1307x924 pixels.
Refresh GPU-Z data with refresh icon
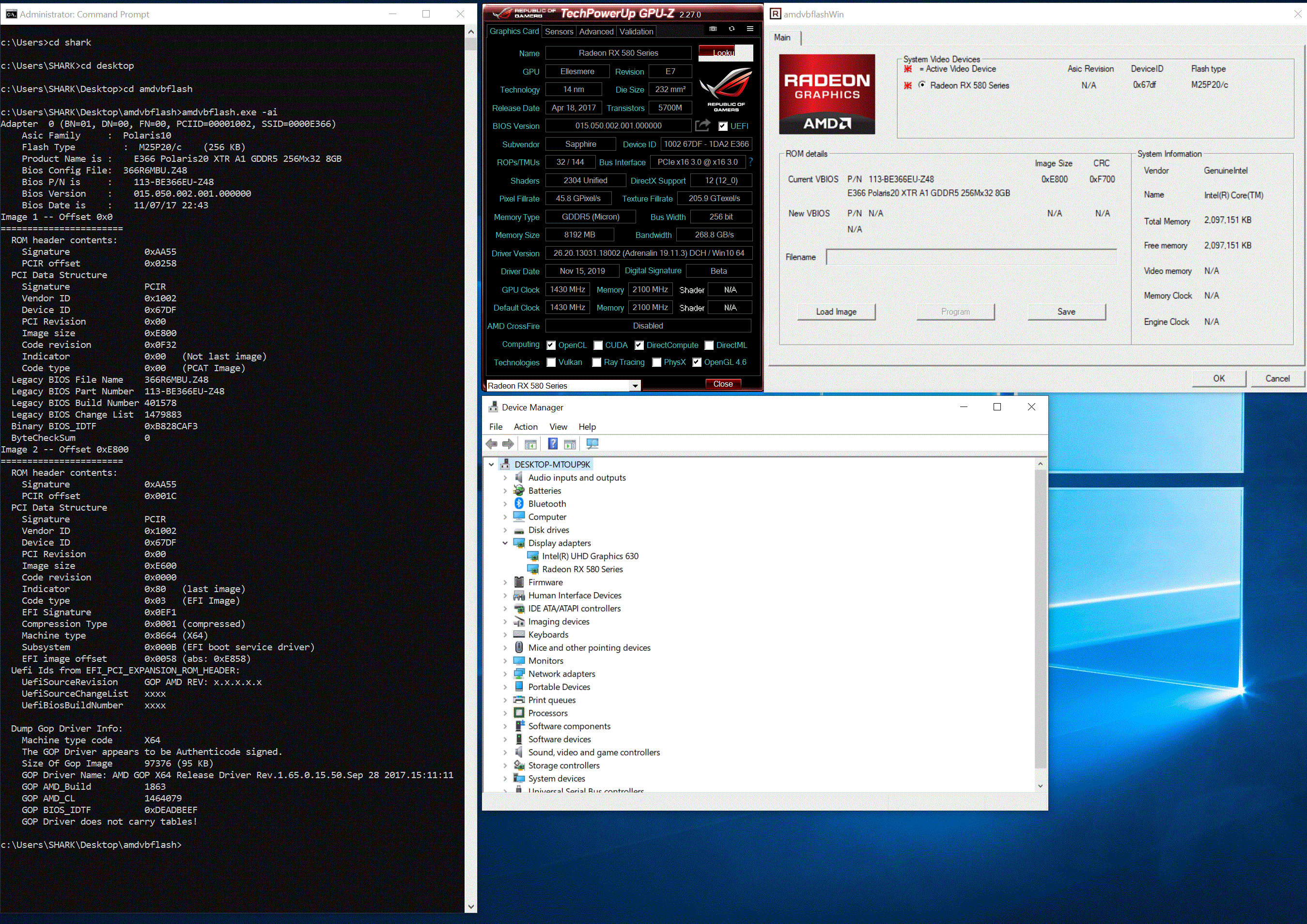tap(731, 29)
